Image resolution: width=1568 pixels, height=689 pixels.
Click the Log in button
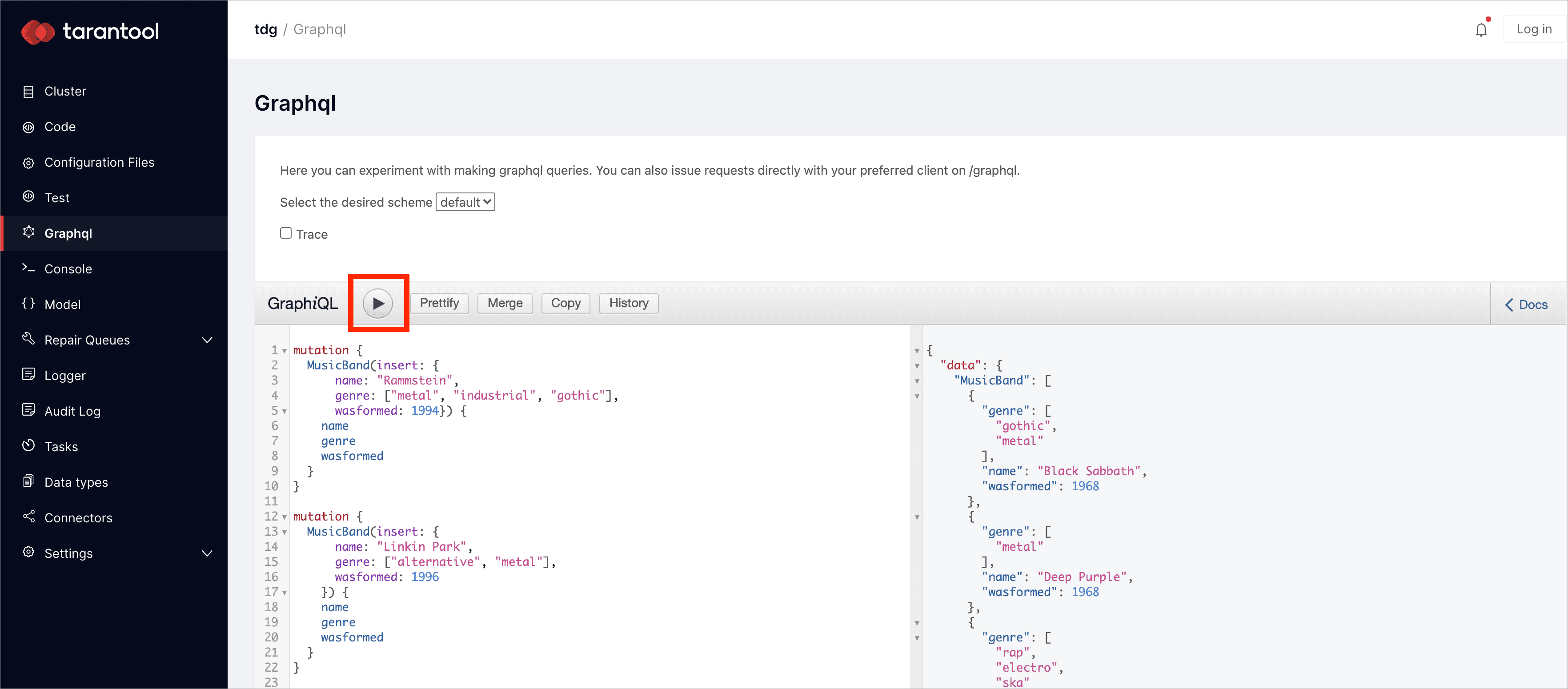pyautogui.click(x=1534, y=29)
